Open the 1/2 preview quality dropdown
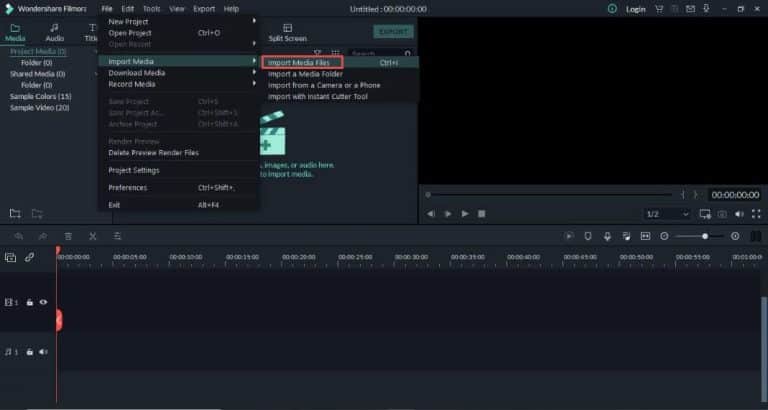The height and width of the screenshot is (410, 768). click(667, 214)
